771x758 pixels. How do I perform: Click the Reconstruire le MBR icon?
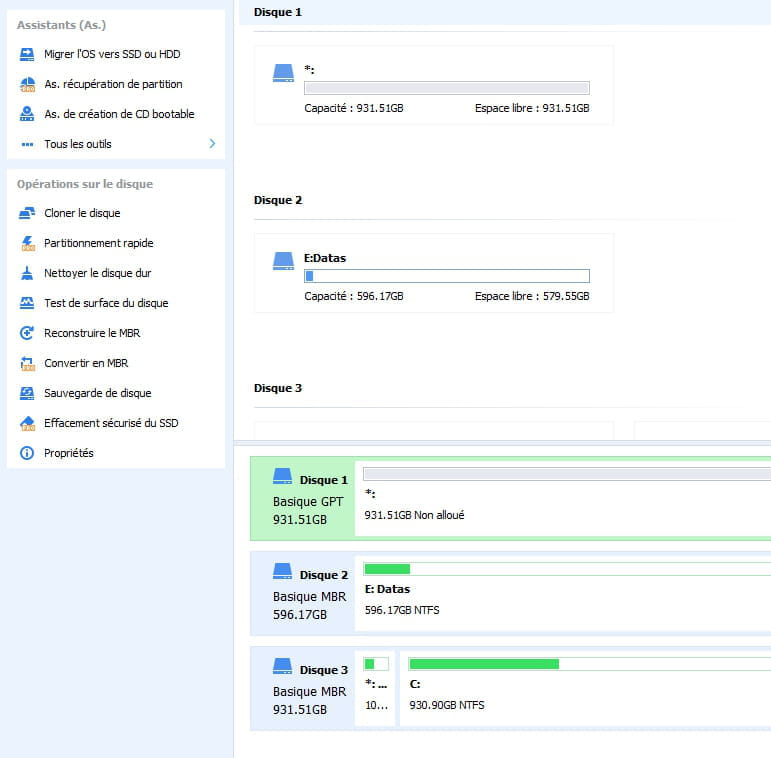tap(27, 333)
